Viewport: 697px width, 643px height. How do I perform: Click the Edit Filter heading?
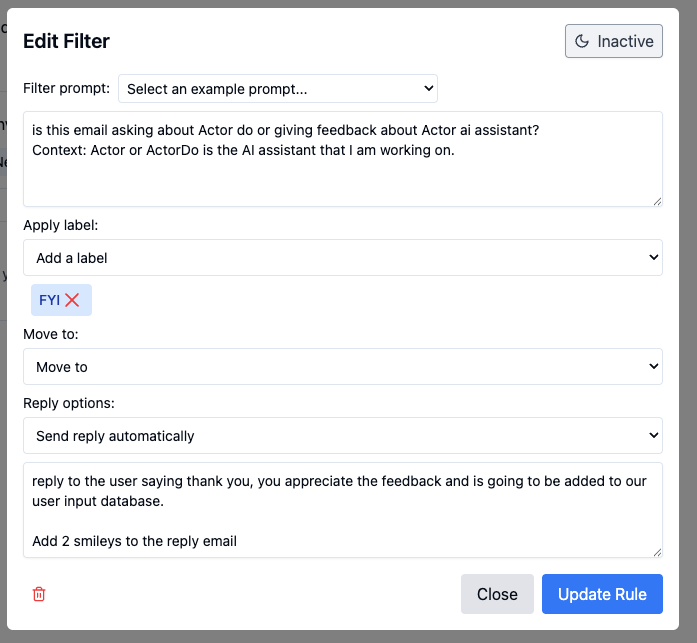pos(66,41)
